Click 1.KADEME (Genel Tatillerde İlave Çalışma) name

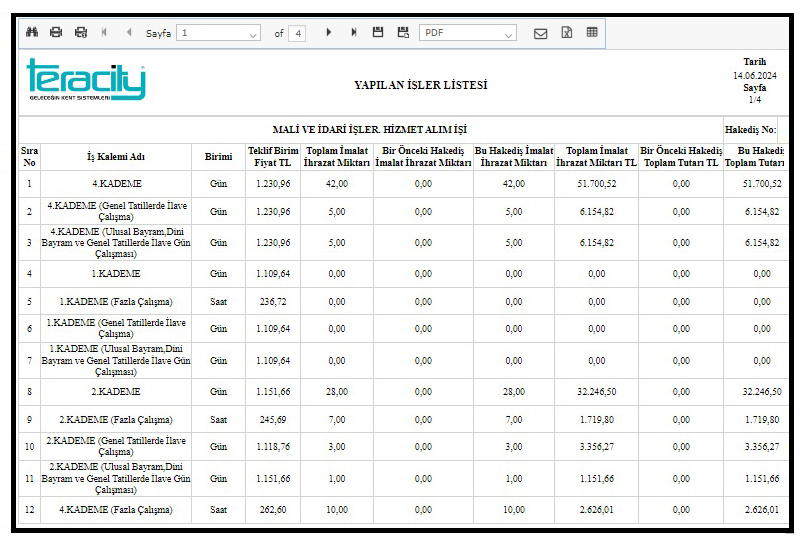(x=116, y=328)
